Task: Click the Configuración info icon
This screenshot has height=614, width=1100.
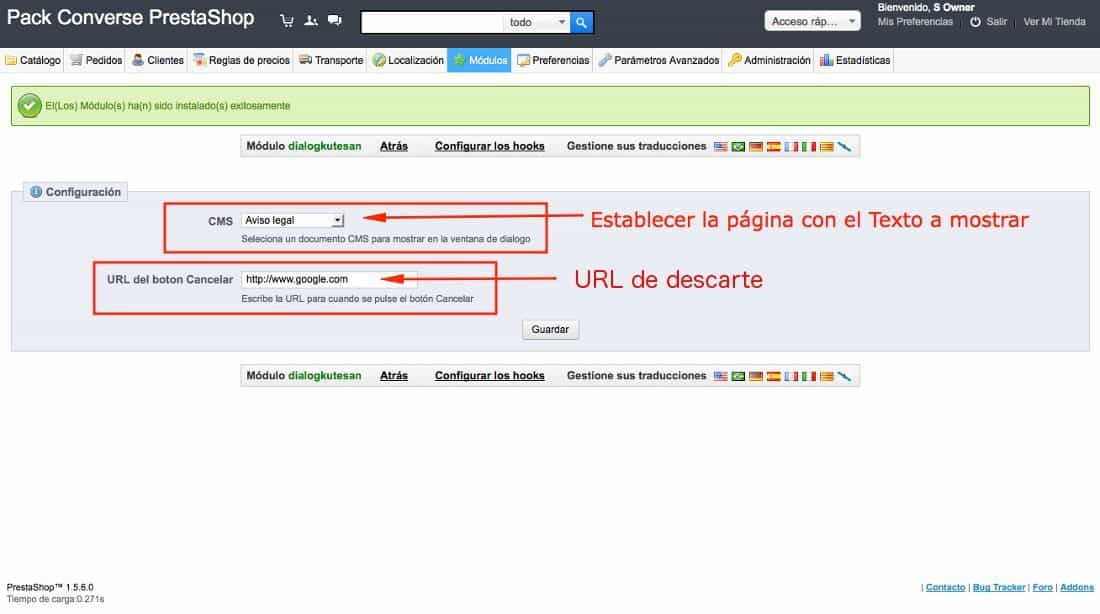Action: coord(36,192)
